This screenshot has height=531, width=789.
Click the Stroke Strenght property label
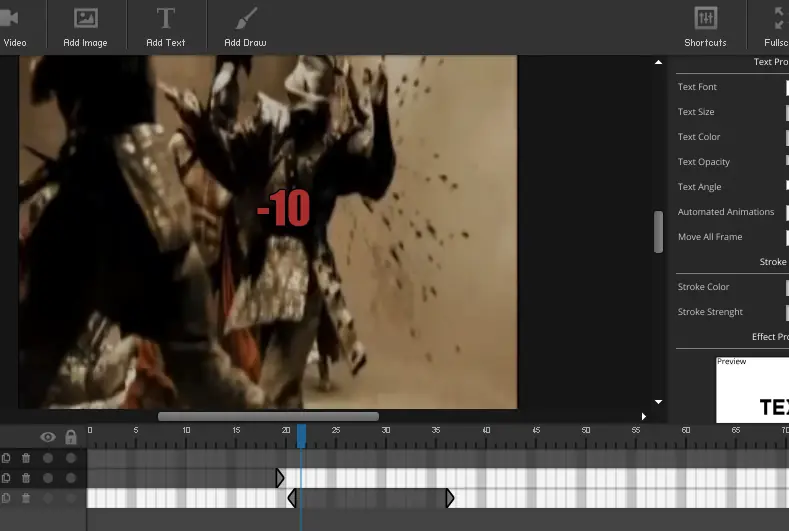click(710, 312)
